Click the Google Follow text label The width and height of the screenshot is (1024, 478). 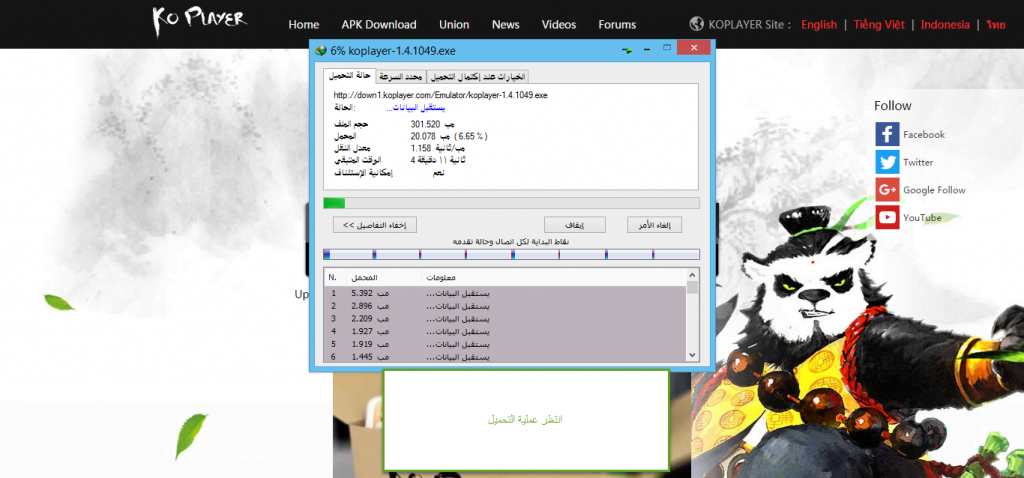coord(935,190)
